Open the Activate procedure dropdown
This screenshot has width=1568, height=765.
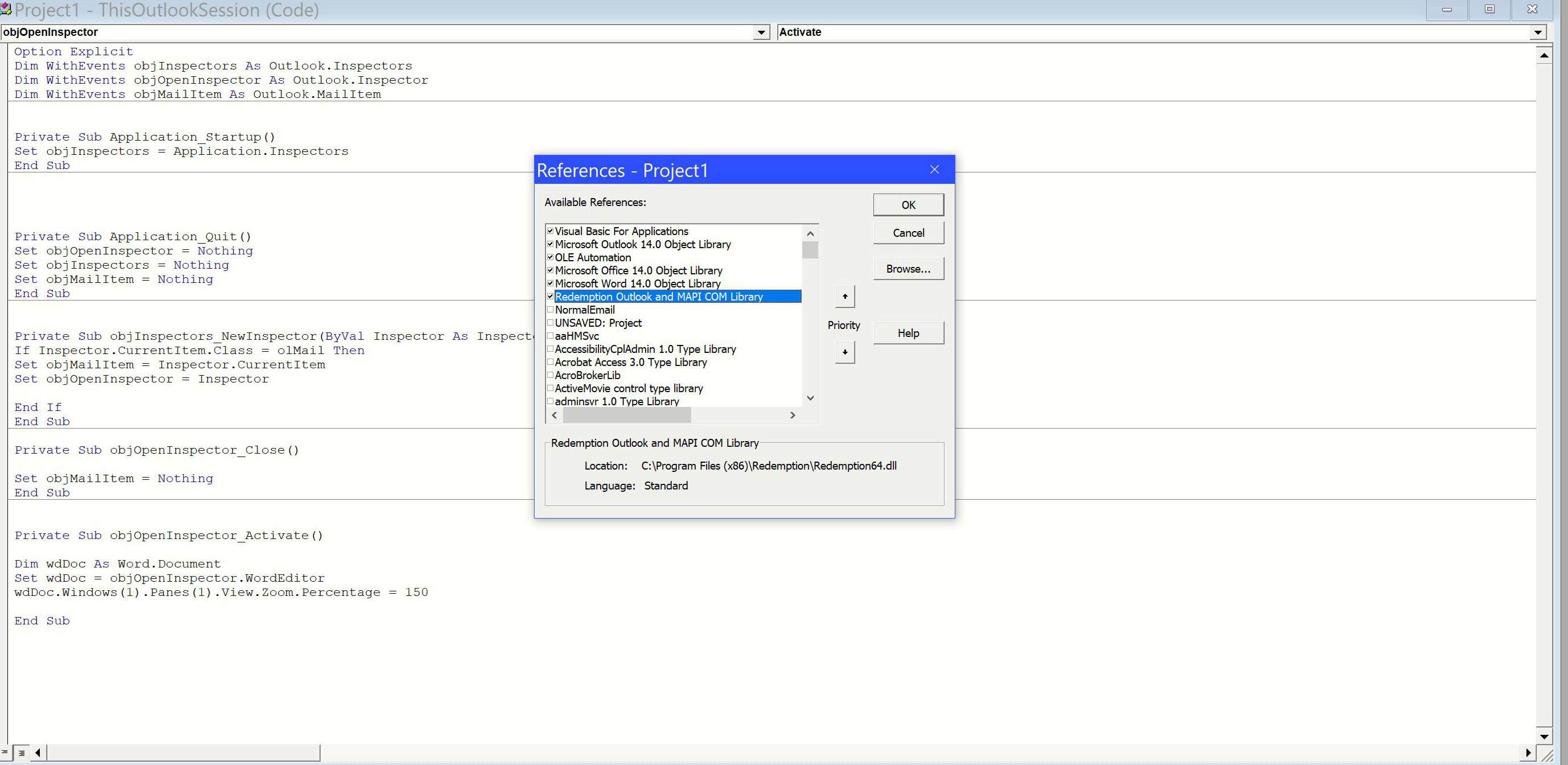click(1538, 32)
